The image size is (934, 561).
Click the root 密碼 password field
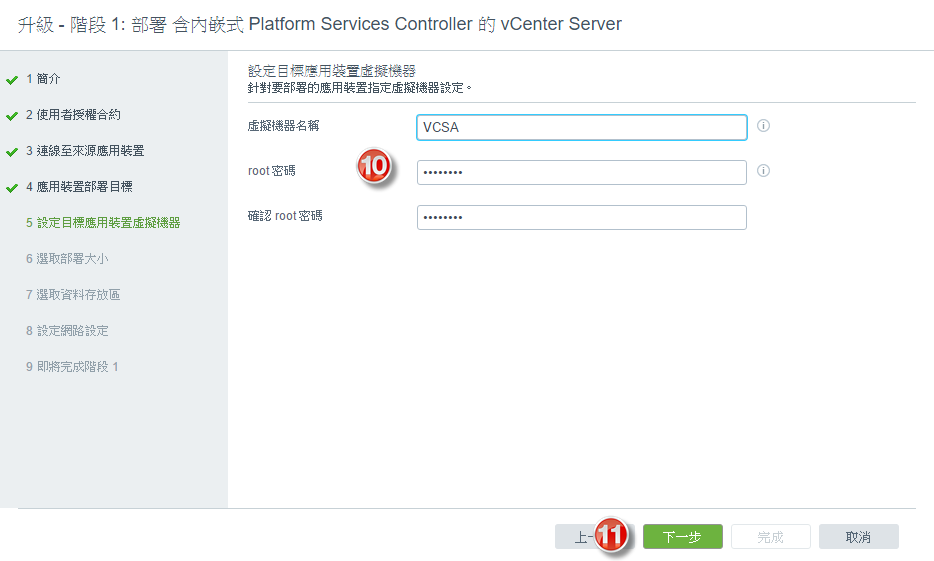tap(581, 172)
